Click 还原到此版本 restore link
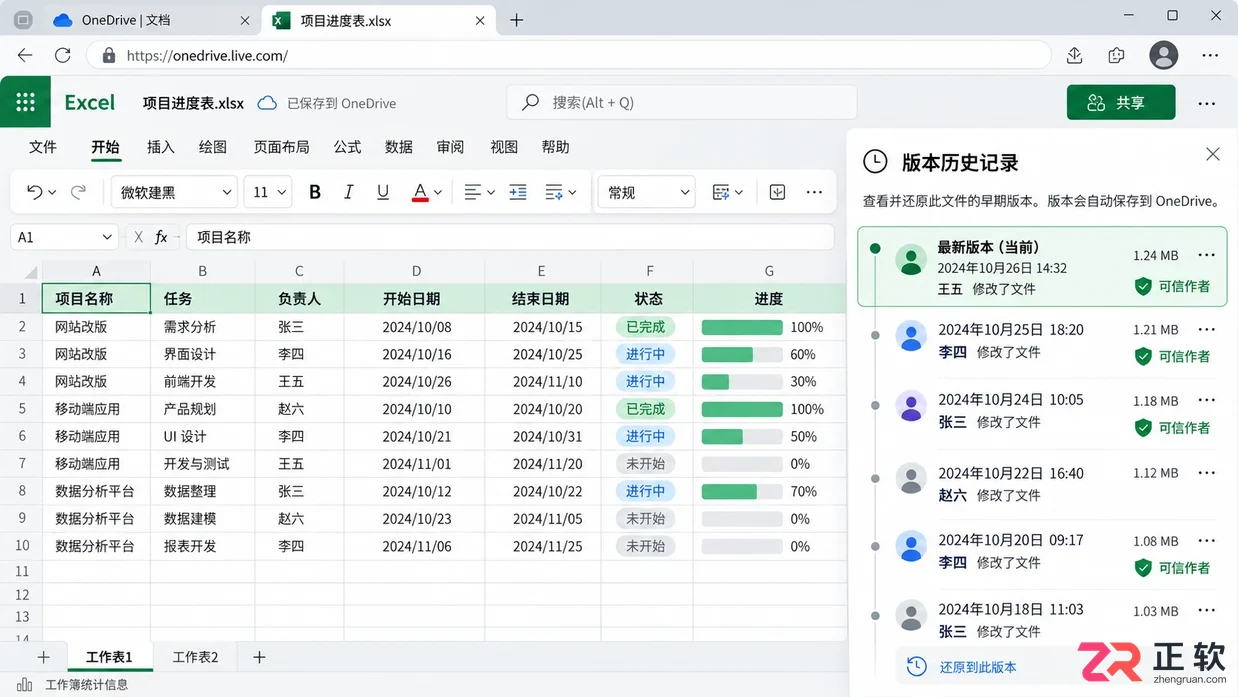 [x=978, y=667]
